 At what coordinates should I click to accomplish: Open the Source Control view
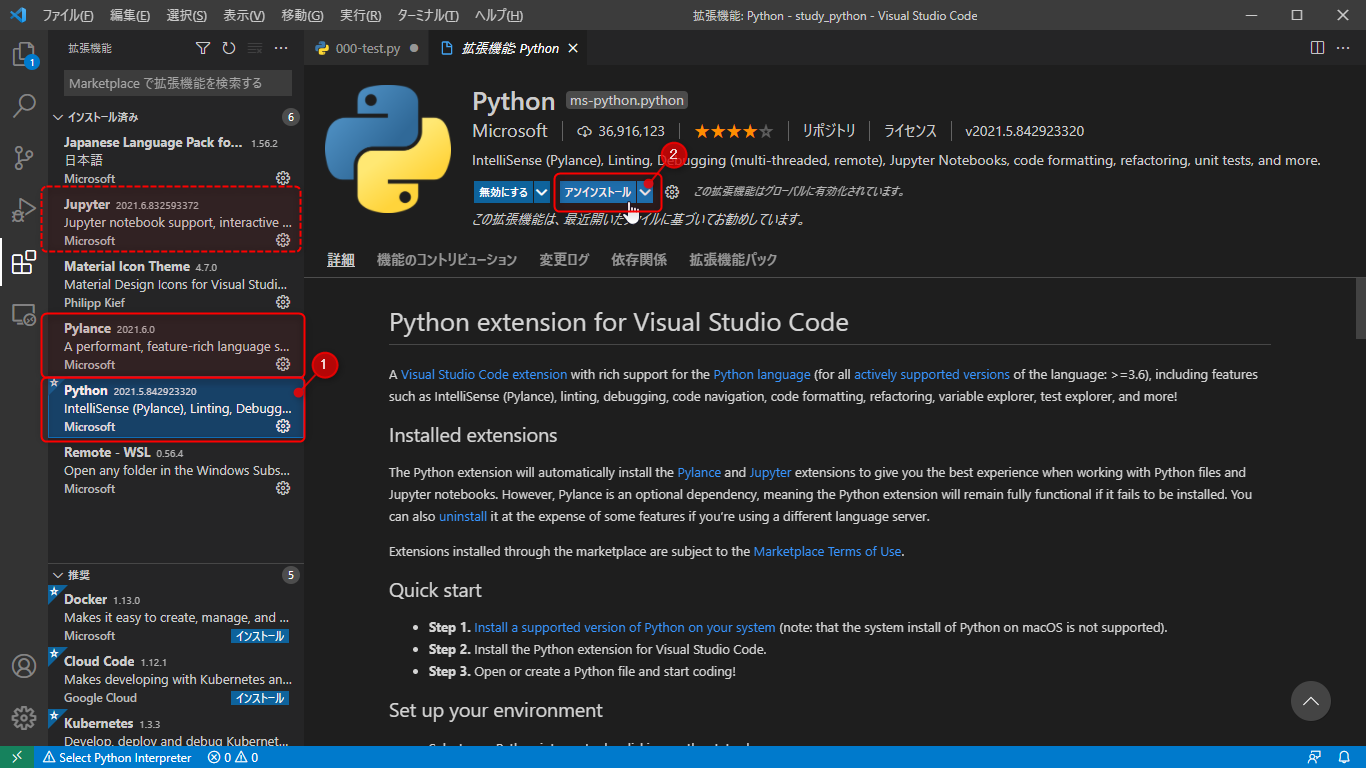point(24,157)
